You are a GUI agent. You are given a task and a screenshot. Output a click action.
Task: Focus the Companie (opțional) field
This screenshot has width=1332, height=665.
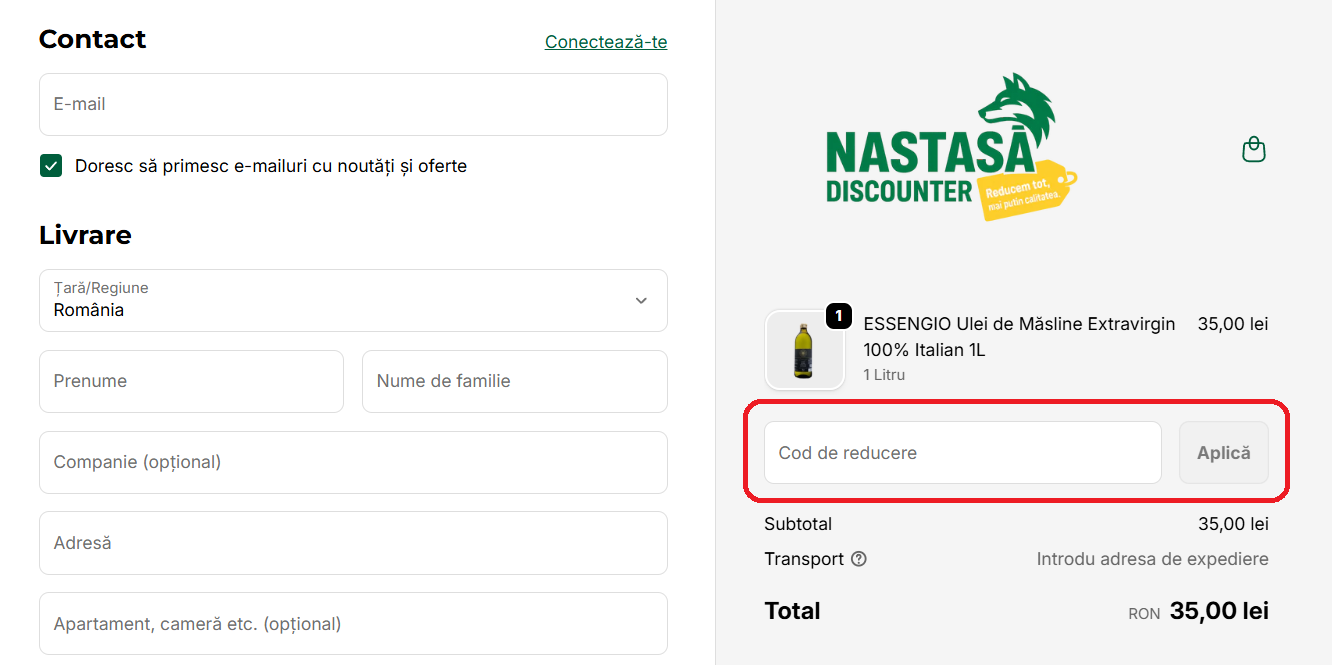click(353, 462)
